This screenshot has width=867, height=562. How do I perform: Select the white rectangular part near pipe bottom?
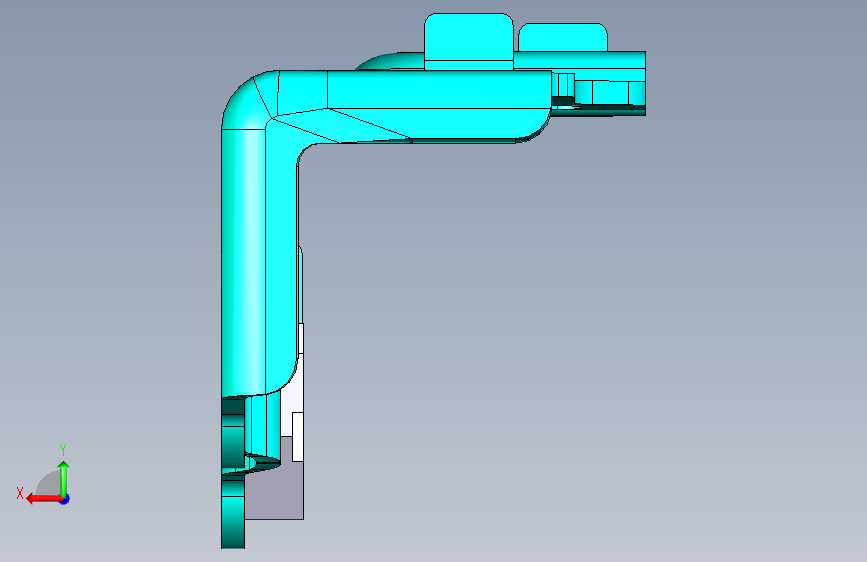pyautogui.click(x=297, y=436)
